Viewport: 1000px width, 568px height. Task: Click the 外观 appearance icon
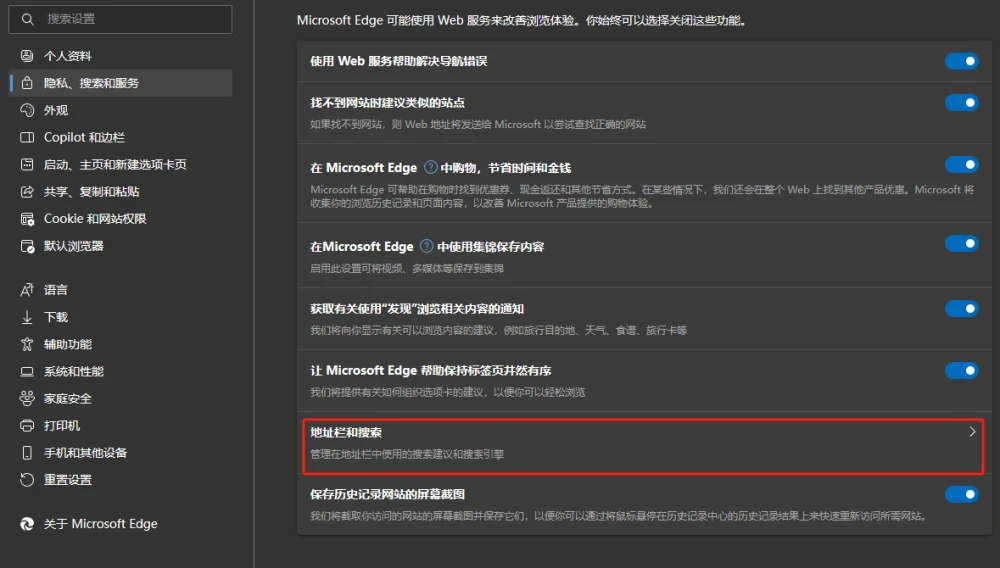(27, 110)
